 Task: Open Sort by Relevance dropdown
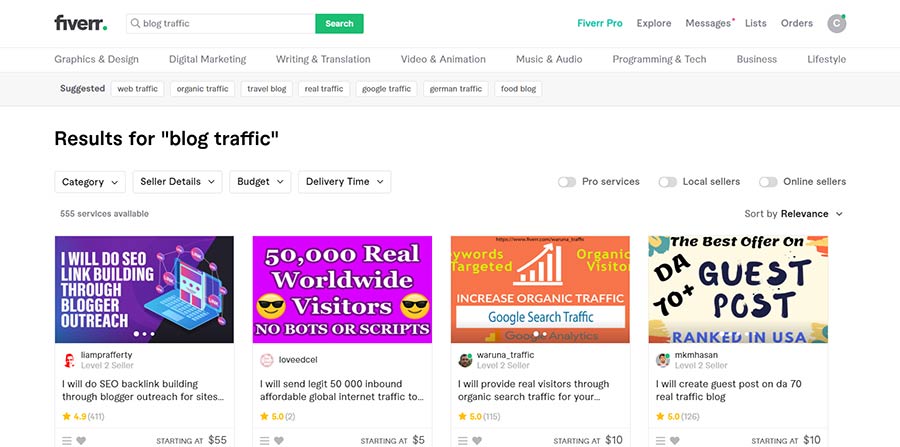(x=793, y=214)
